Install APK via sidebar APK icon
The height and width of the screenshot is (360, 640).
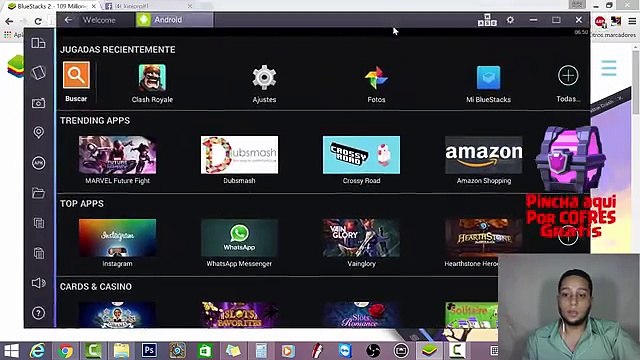tap(38, 163)
